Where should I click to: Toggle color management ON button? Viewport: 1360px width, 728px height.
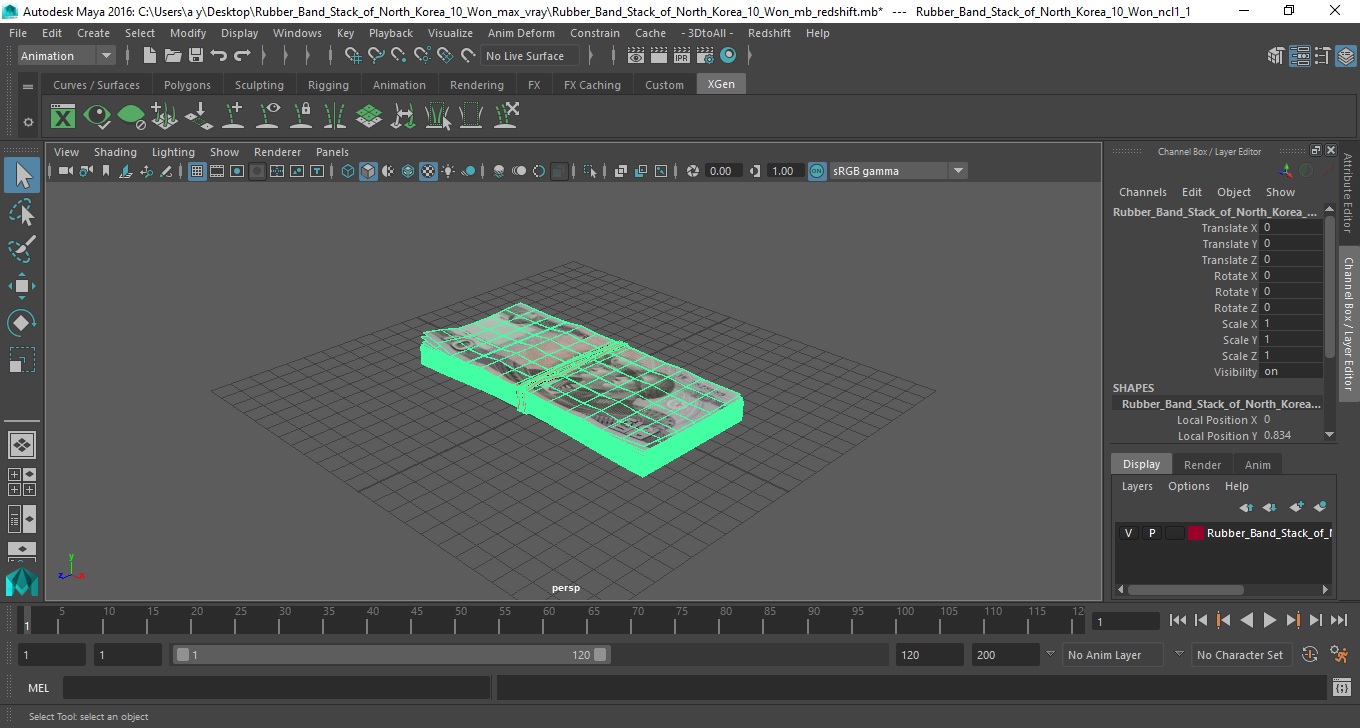(x=817, y=171)
